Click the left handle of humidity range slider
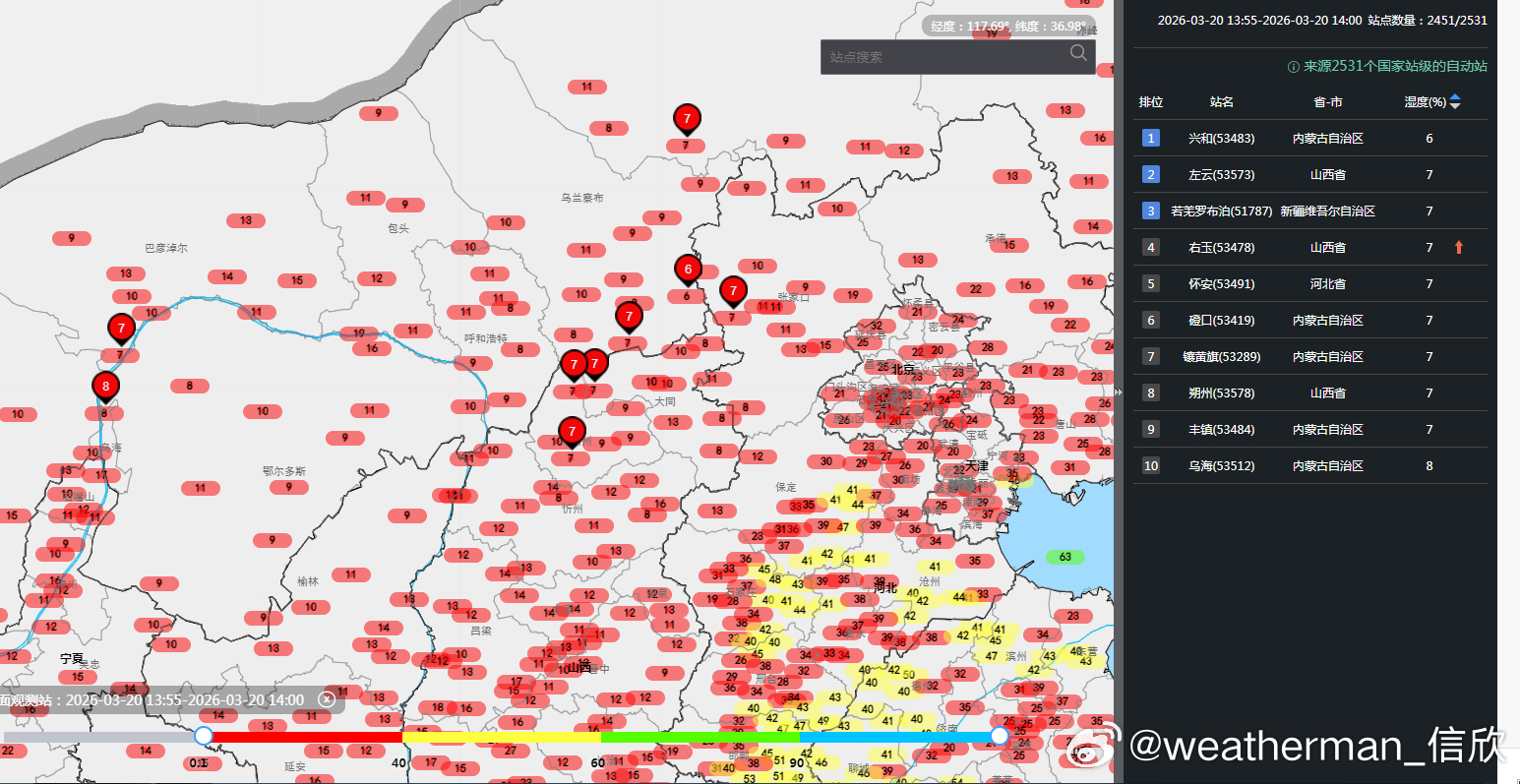 (x=204, y=736)
